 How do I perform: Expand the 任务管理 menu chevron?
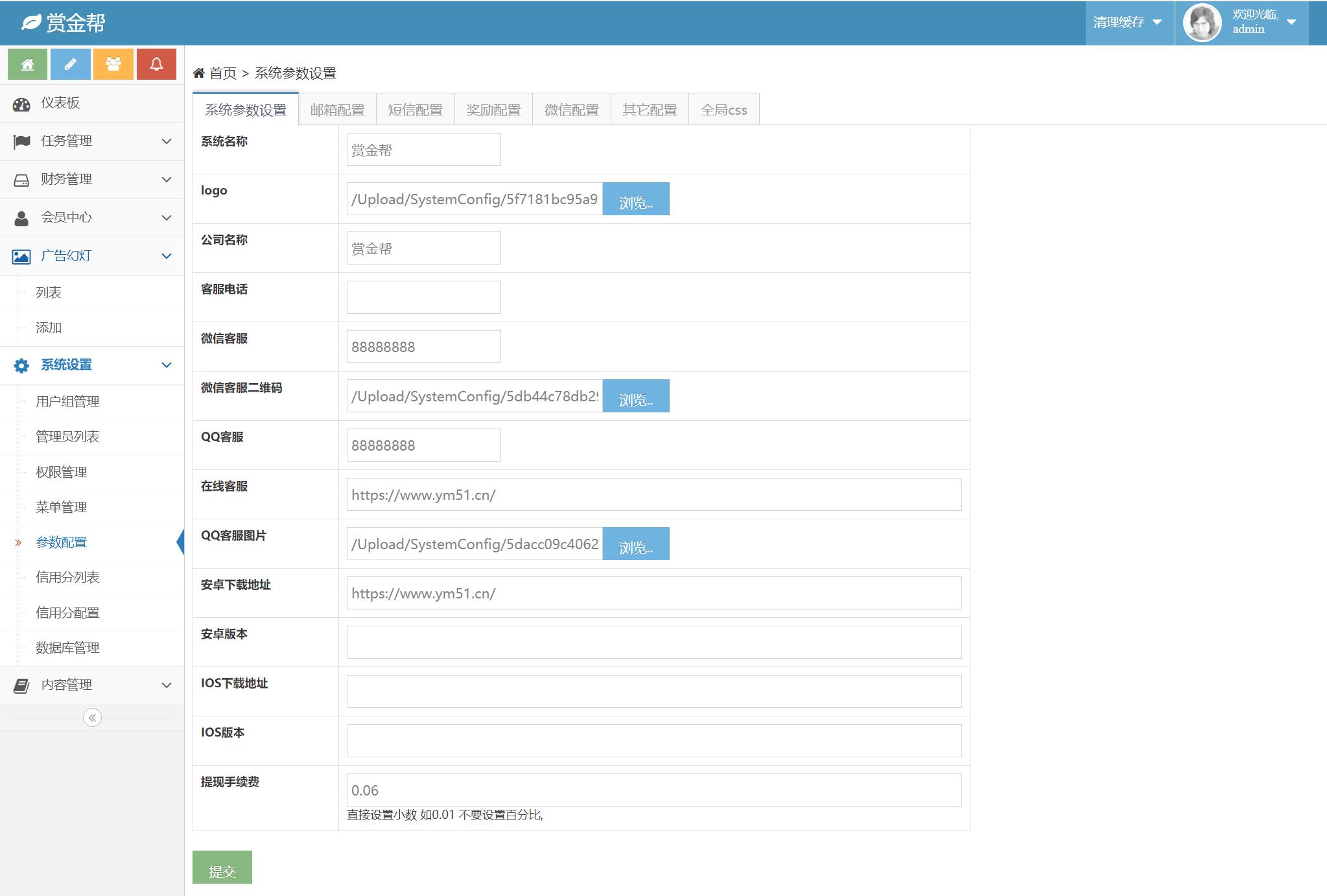pyautogui.click(x=167, y=141)
